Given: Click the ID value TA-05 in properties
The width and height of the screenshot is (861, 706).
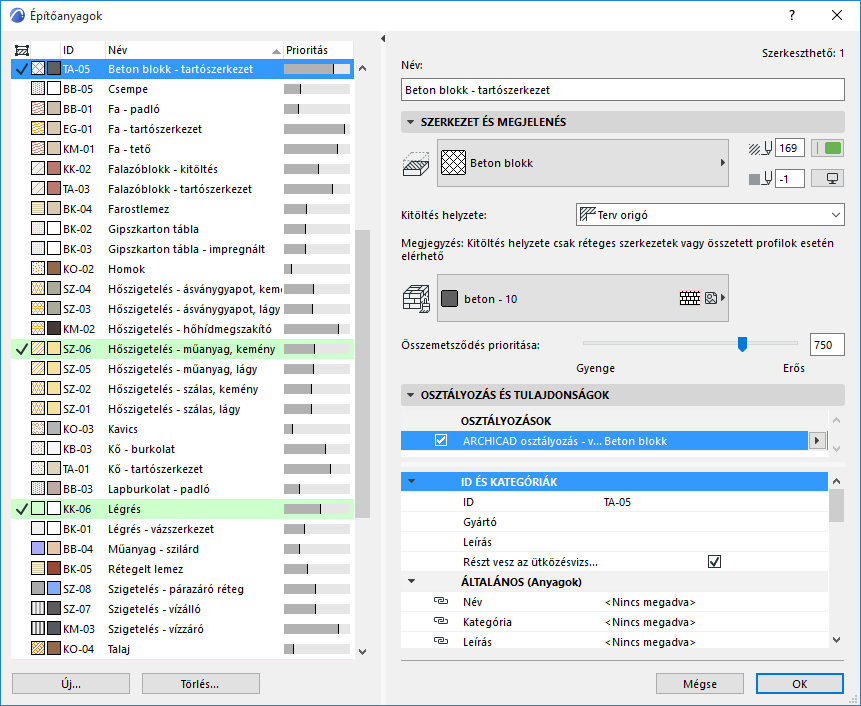Looking at the screenshot, I should click(617, 502).
